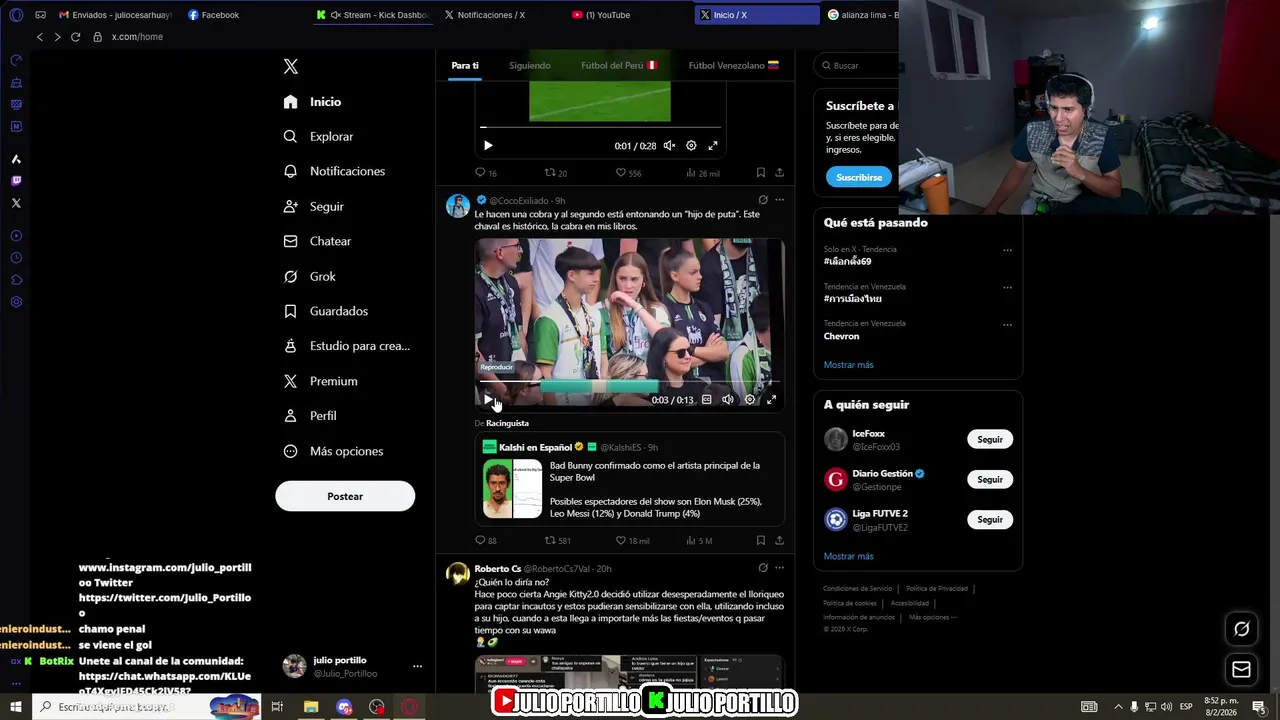Like the post with 556 likes
The width and height of the screenshot is (1280, 720).
628,173
